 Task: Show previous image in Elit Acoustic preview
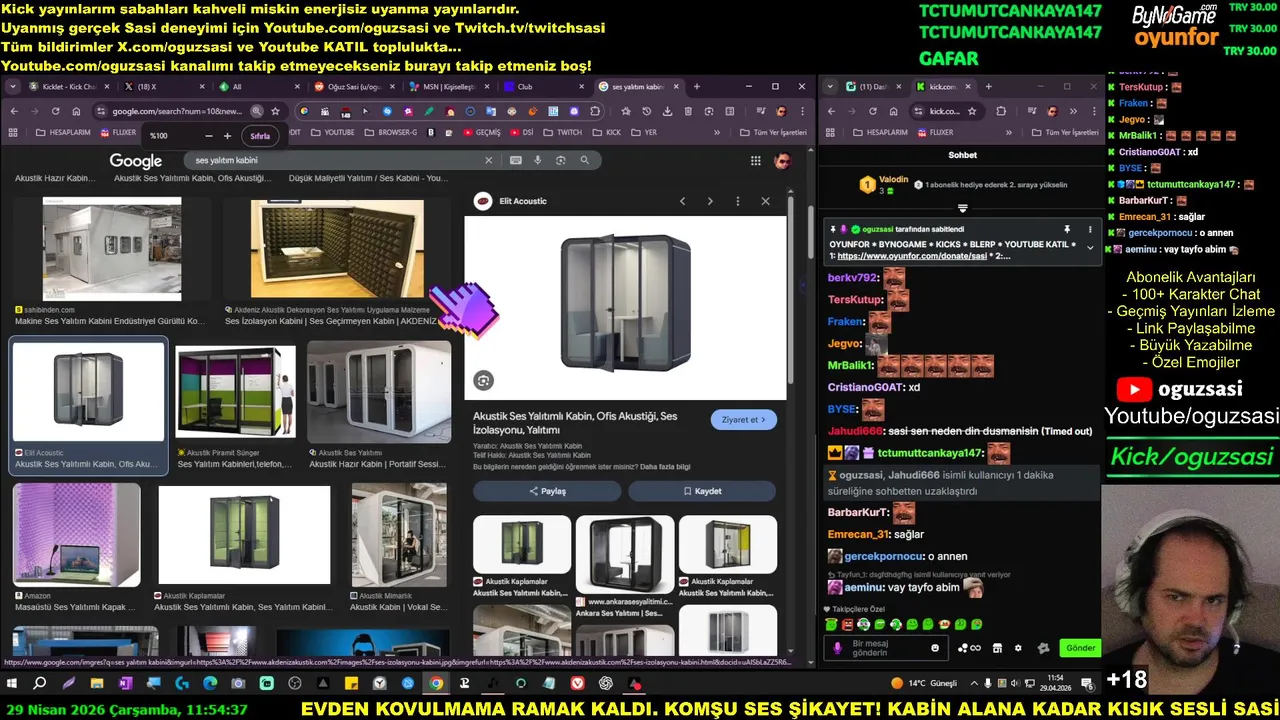pos(683,201)
